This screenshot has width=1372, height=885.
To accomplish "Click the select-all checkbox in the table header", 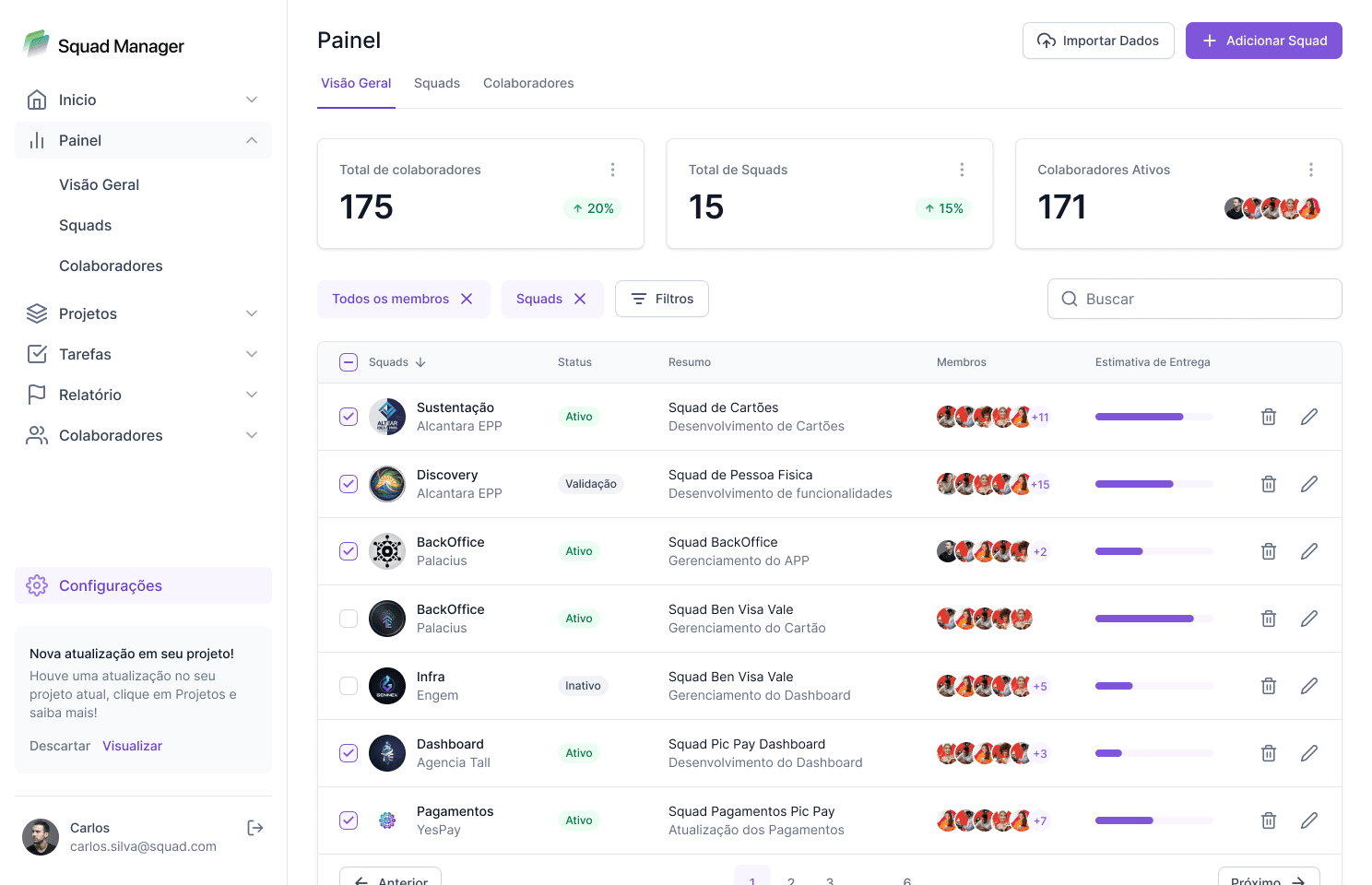I will coord(349,361).
